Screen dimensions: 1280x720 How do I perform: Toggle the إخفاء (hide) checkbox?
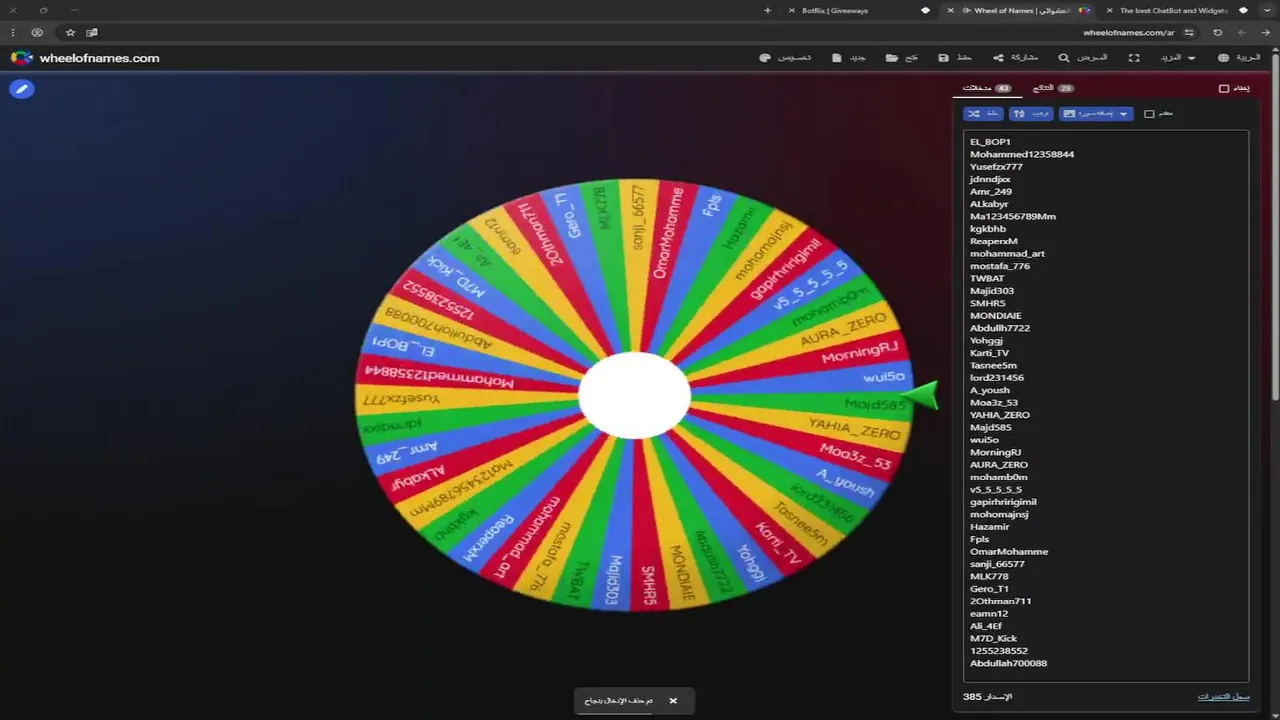pos(1224,89)
